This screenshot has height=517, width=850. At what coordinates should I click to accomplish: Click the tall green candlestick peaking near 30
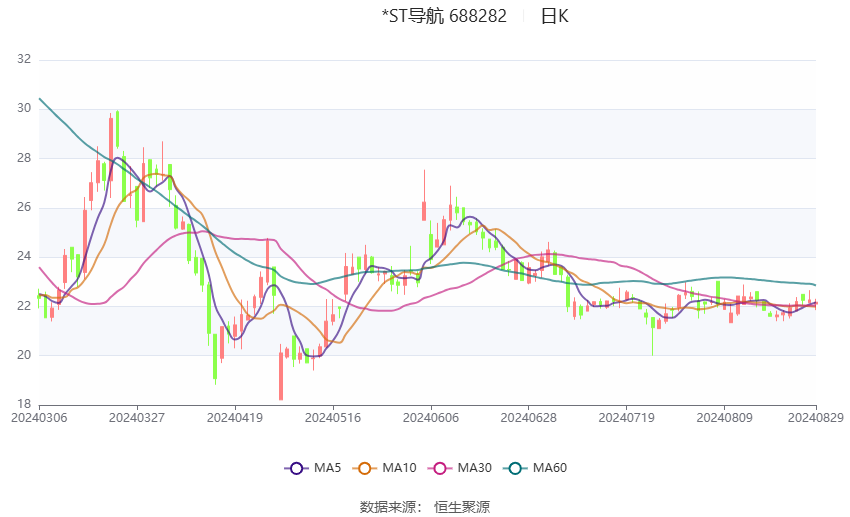coord(117,129)
